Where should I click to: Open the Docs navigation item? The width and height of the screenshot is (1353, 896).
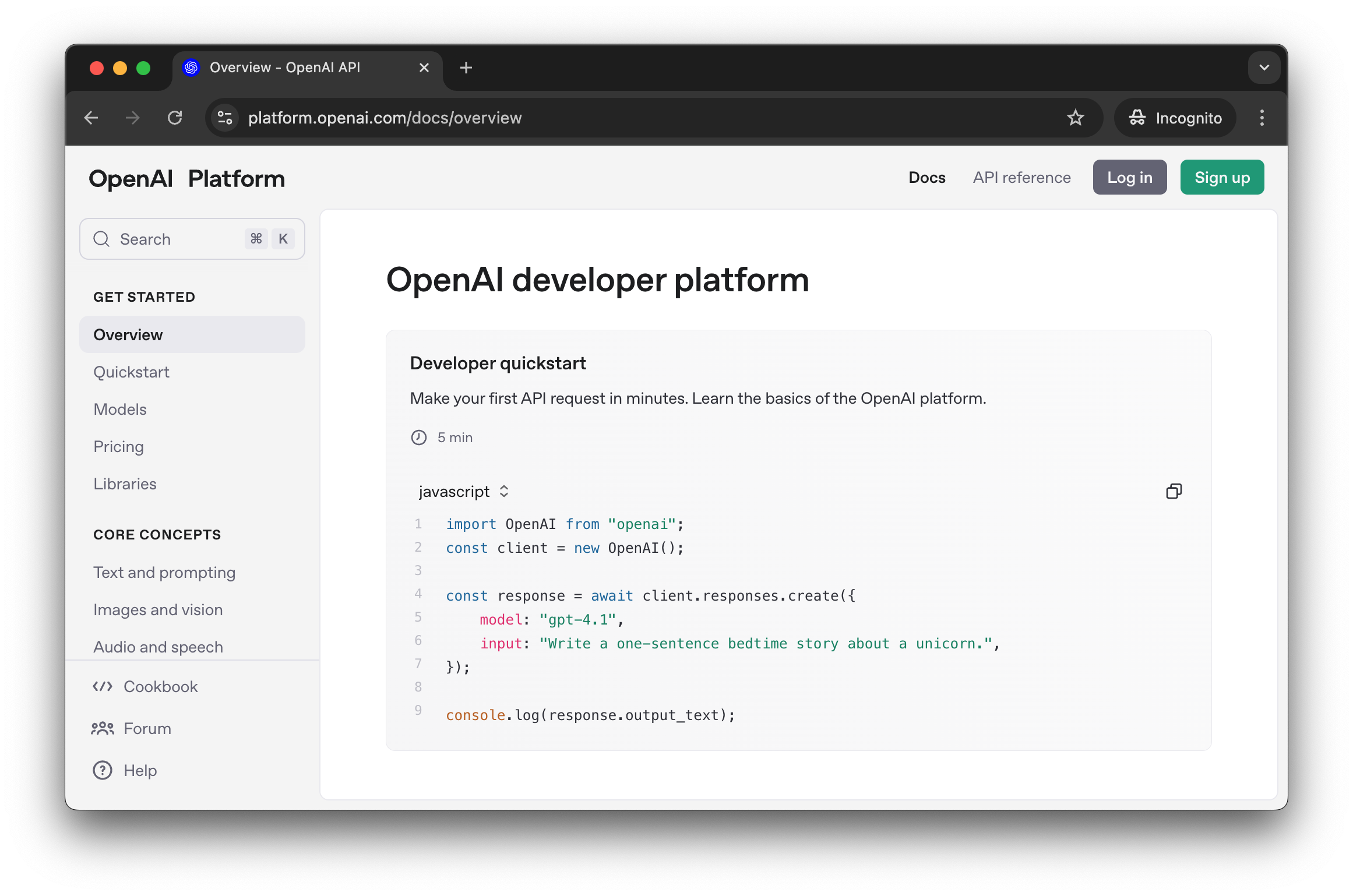[926, 177]
